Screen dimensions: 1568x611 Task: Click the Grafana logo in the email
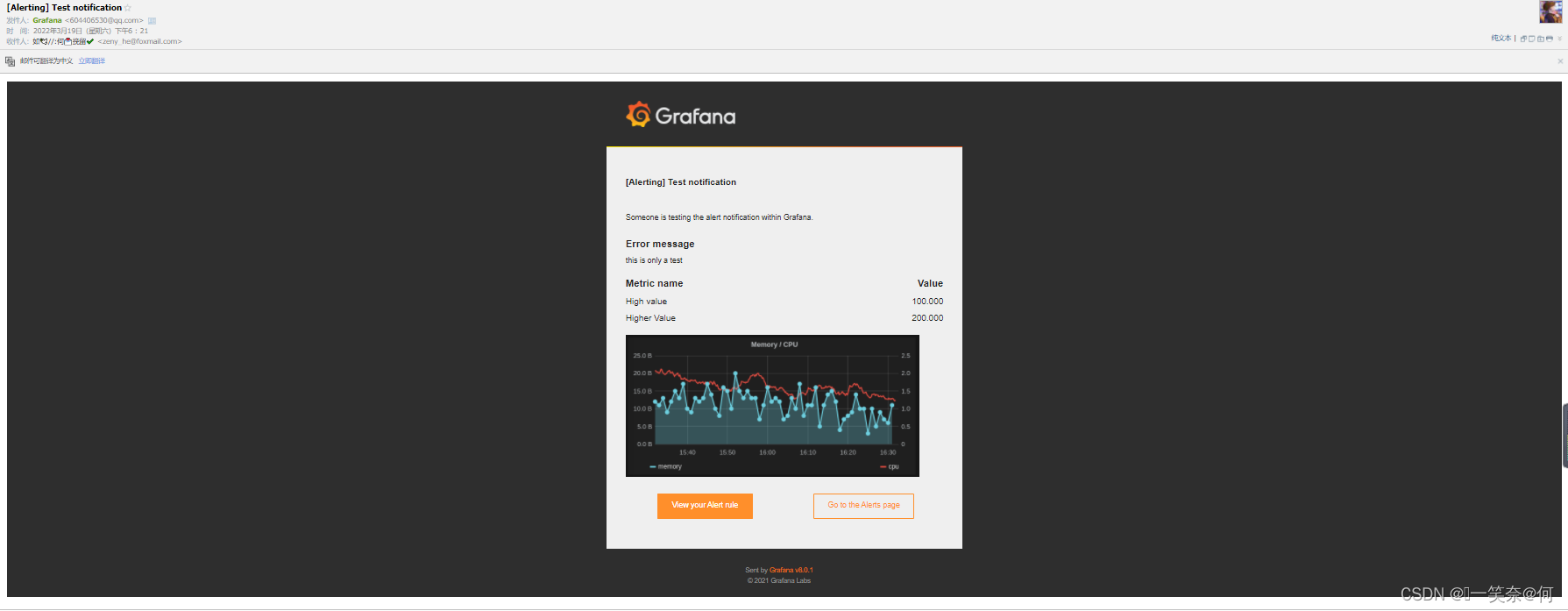click(681, 116)
